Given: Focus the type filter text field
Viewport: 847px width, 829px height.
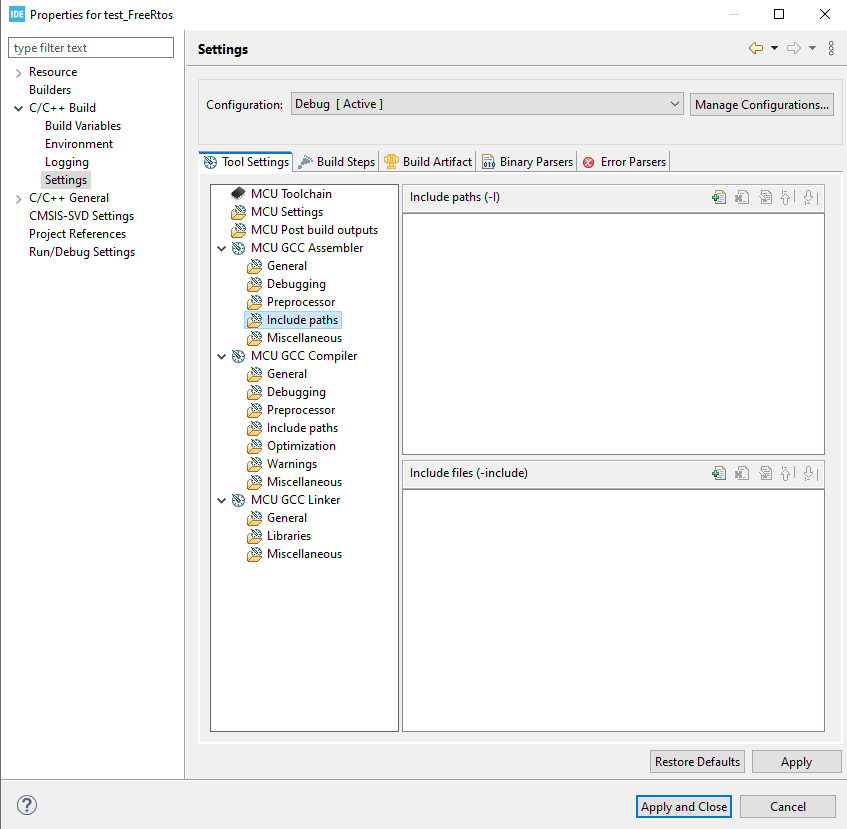Looking at the screenshot, I should click(91, 48).
